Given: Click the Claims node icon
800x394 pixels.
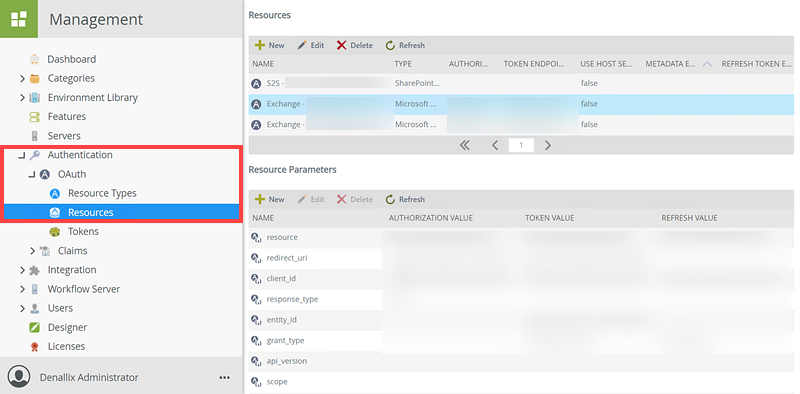Looking at the screenshot, I should (x=45, y=251).
